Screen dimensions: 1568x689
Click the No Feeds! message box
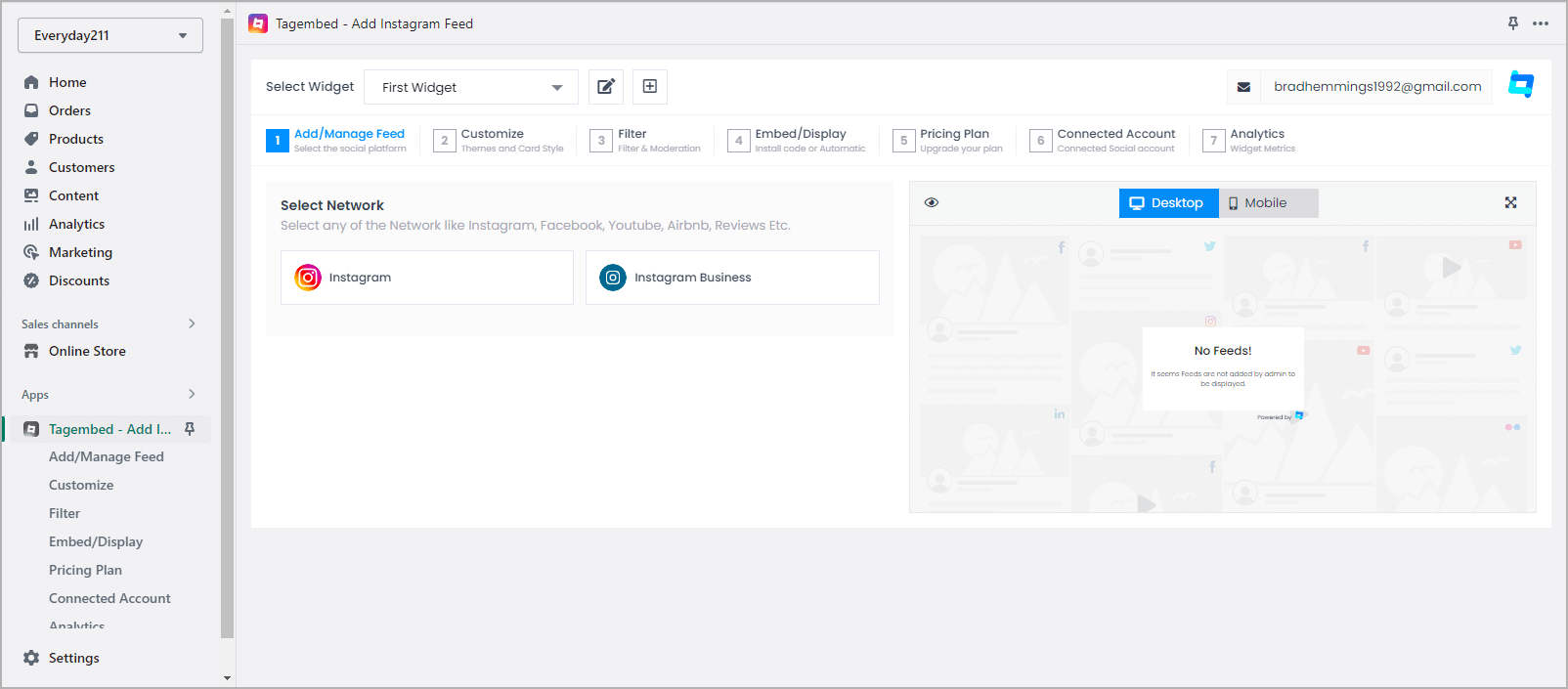coord(1223,368)
